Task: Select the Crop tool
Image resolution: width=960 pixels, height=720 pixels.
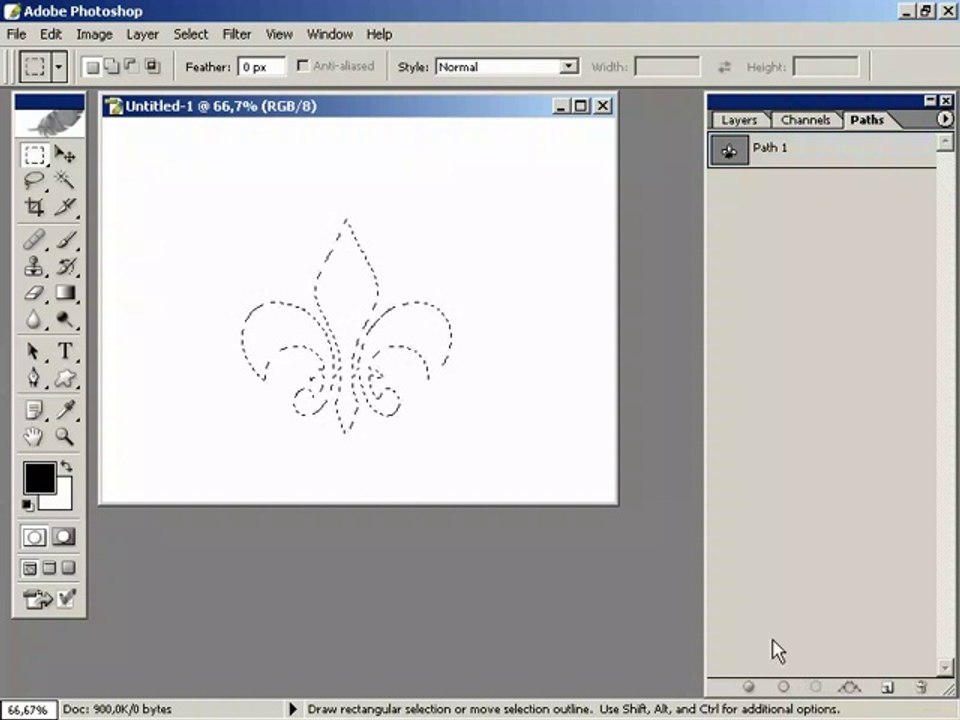Action: (34, 207)
